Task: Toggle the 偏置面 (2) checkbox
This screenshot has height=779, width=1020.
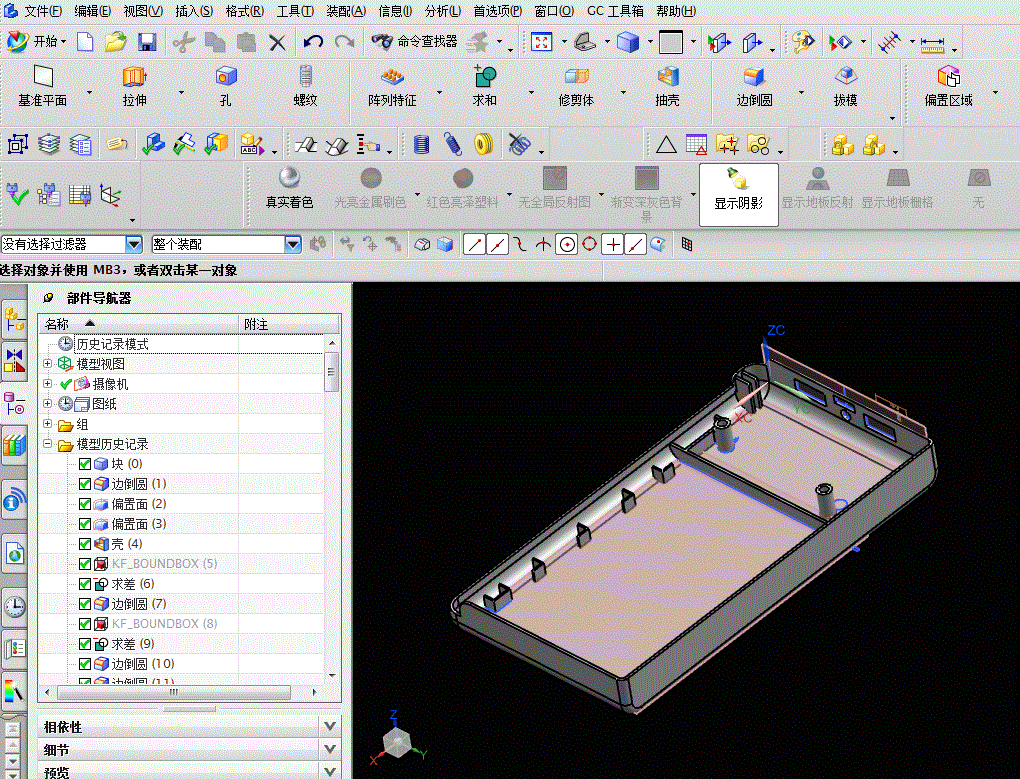Action: point(85,504)
